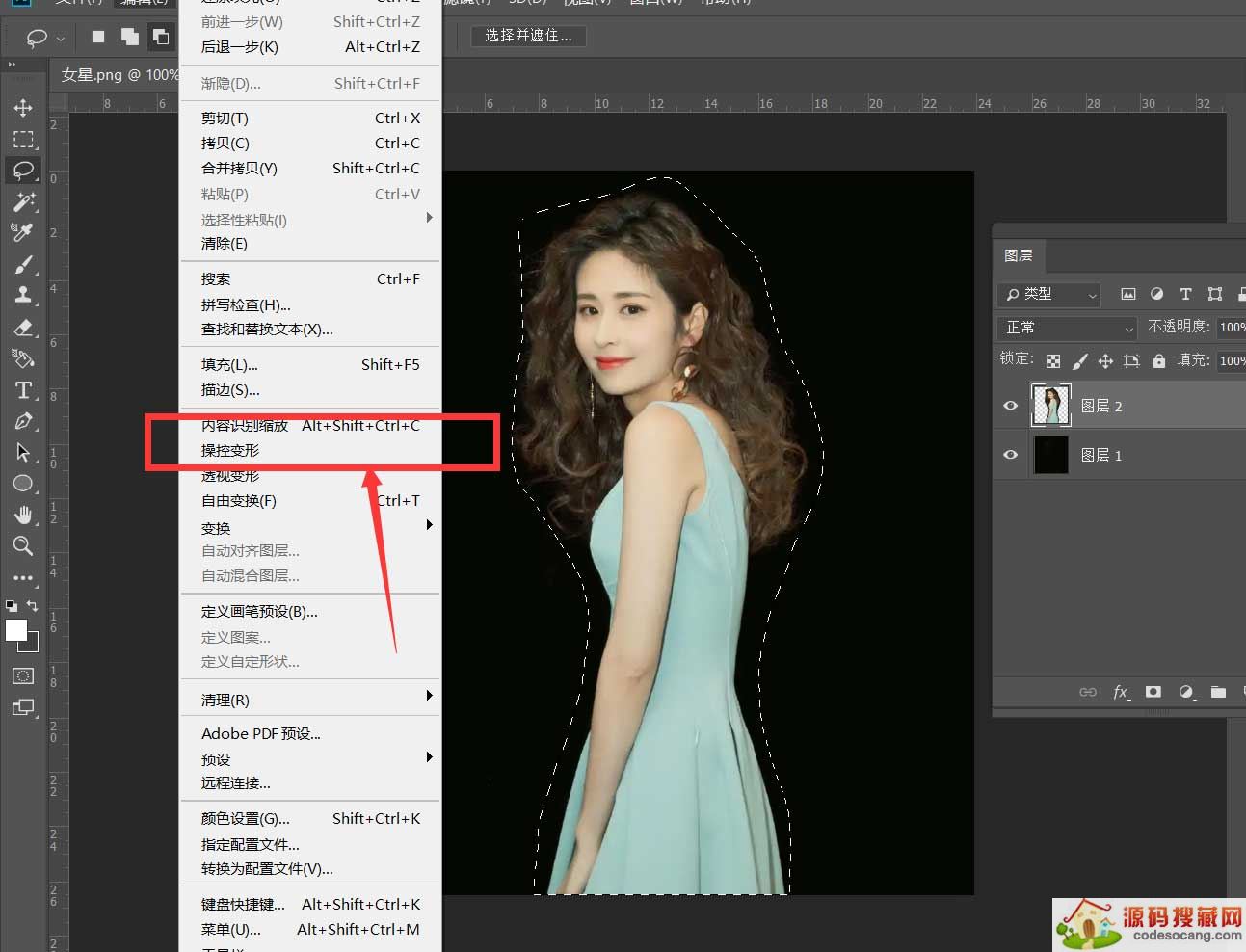Toggle lock transparent pixels
This screenshot has width=1246, height=952.
tap(1053, 361)
